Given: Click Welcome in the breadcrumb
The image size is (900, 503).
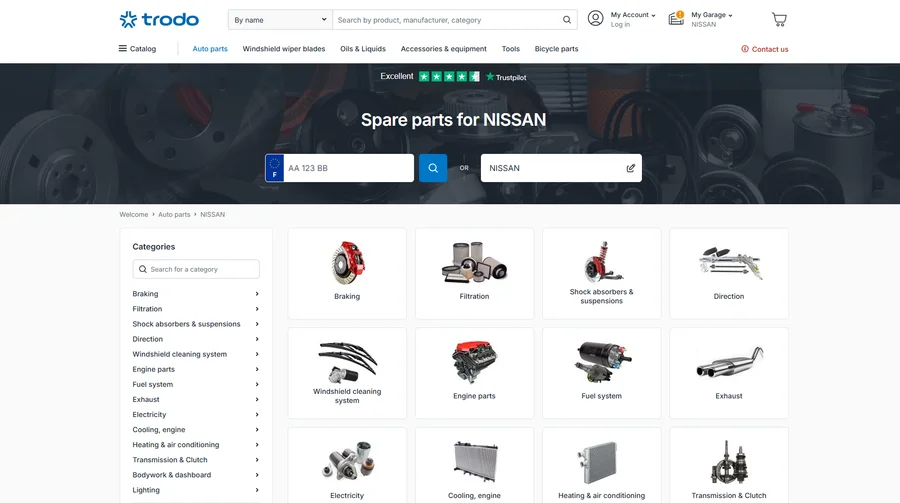Looking at the screenshot, I should 134,215.
